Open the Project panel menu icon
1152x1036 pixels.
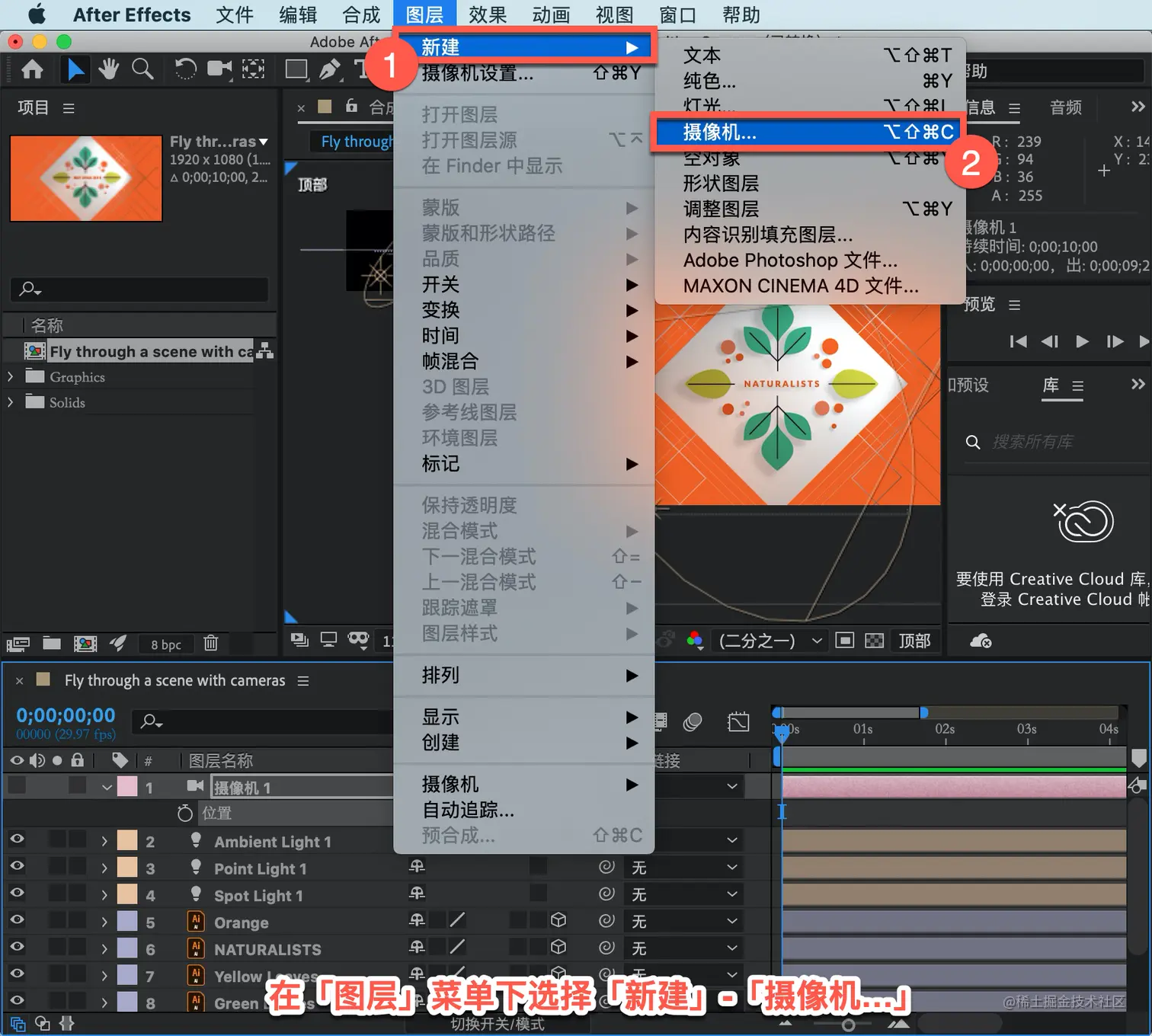[x=69, y=108]
